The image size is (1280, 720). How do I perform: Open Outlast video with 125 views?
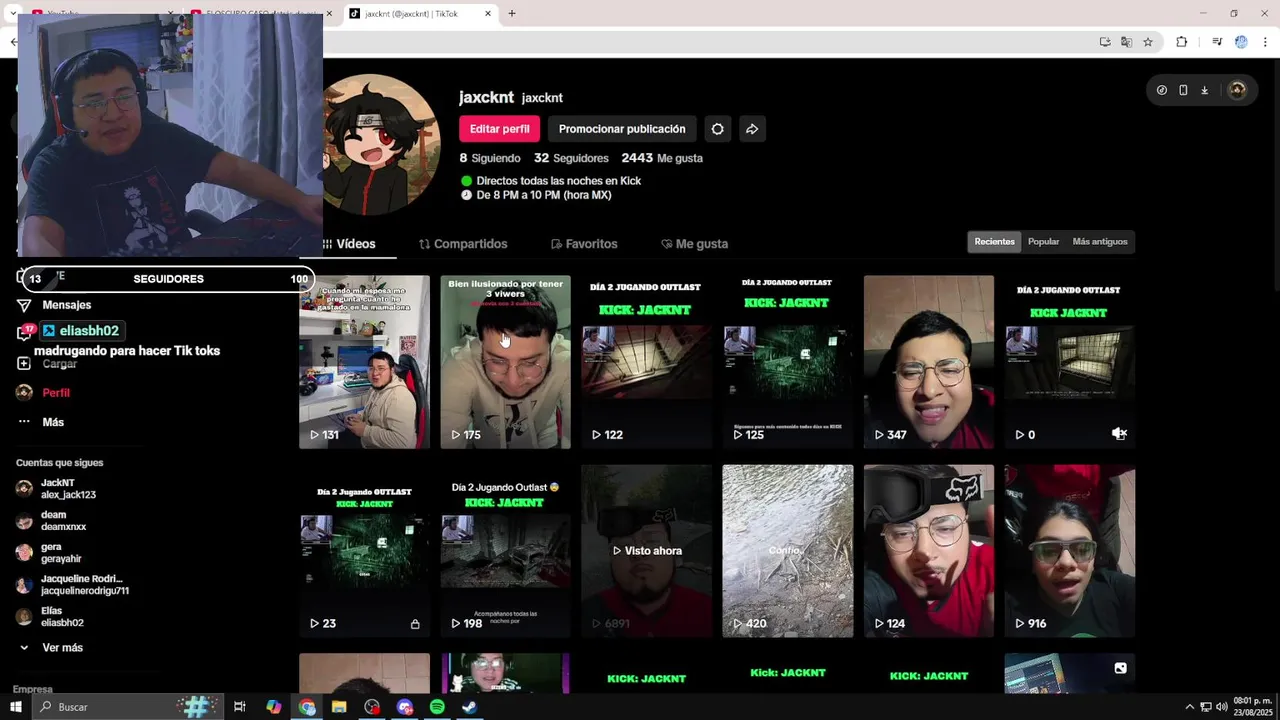(x=787, y=362)
